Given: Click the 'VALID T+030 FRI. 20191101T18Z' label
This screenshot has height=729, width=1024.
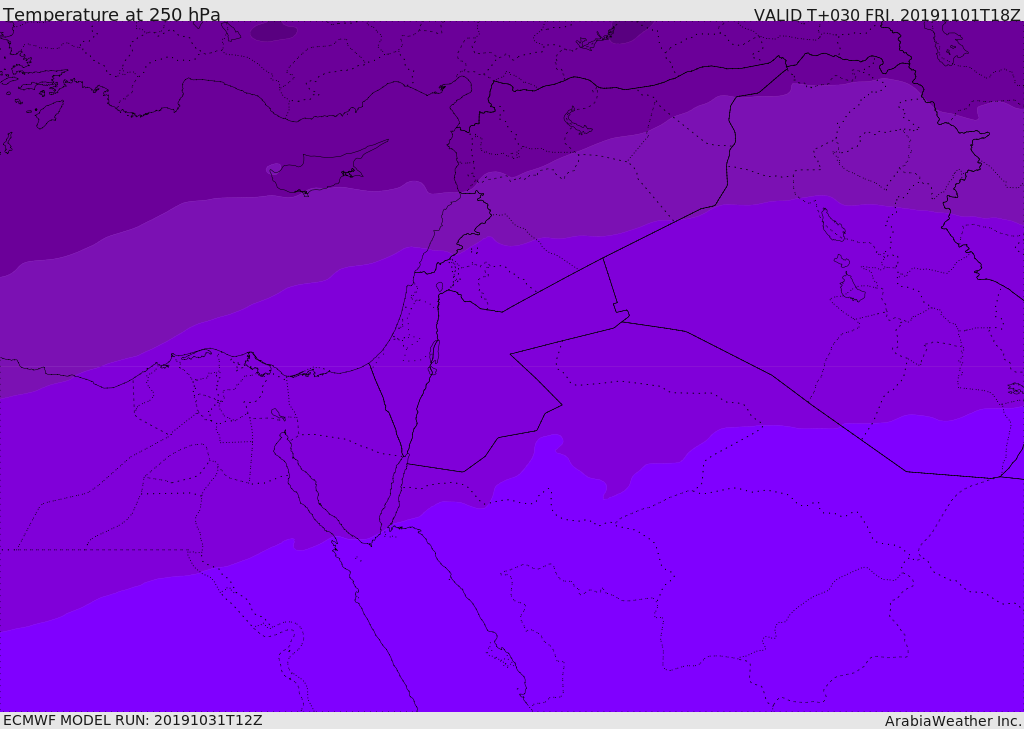Looking at the screenshot, I should 888,14.
